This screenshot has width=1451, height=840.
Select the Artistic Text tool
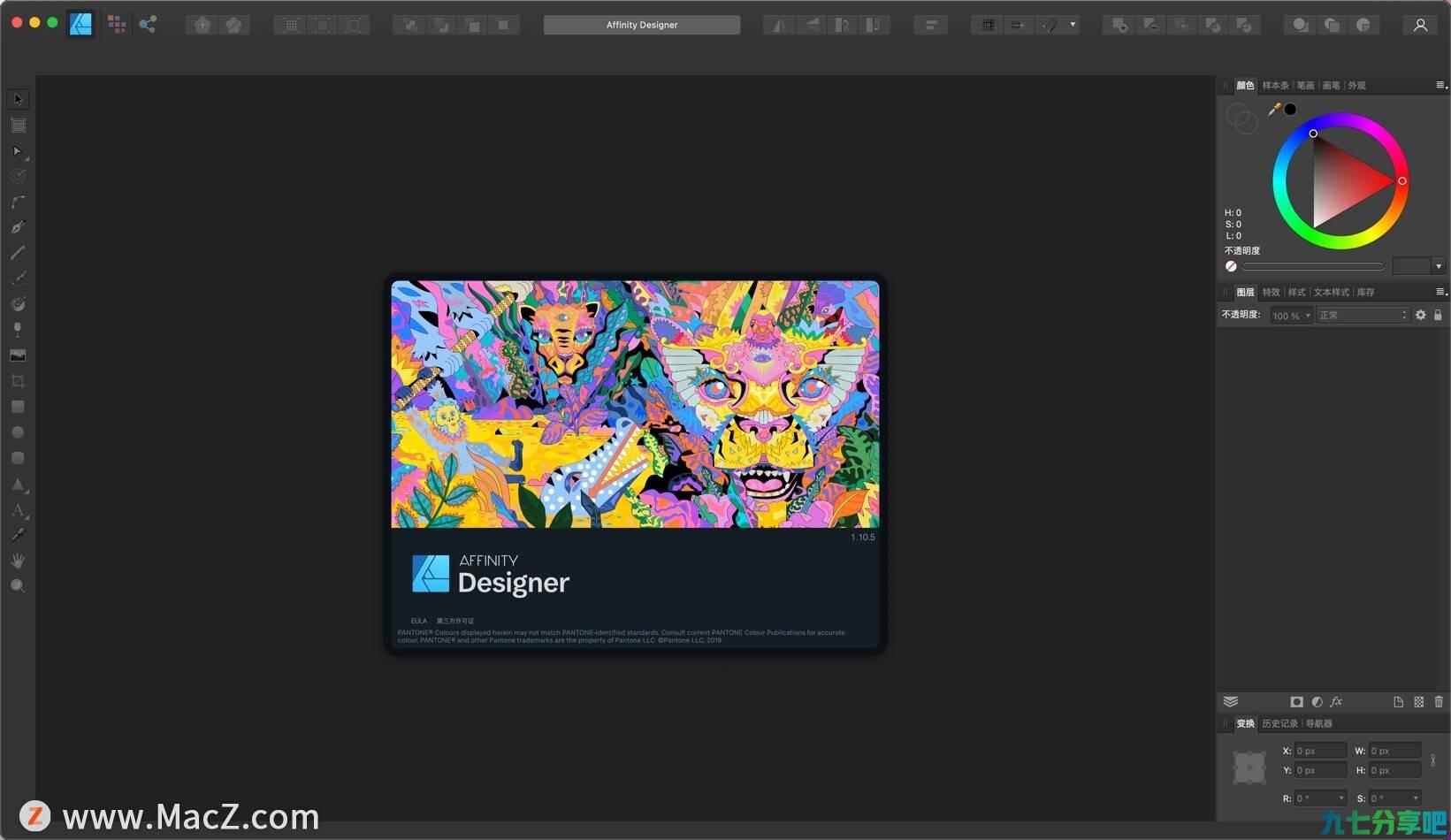18,509
